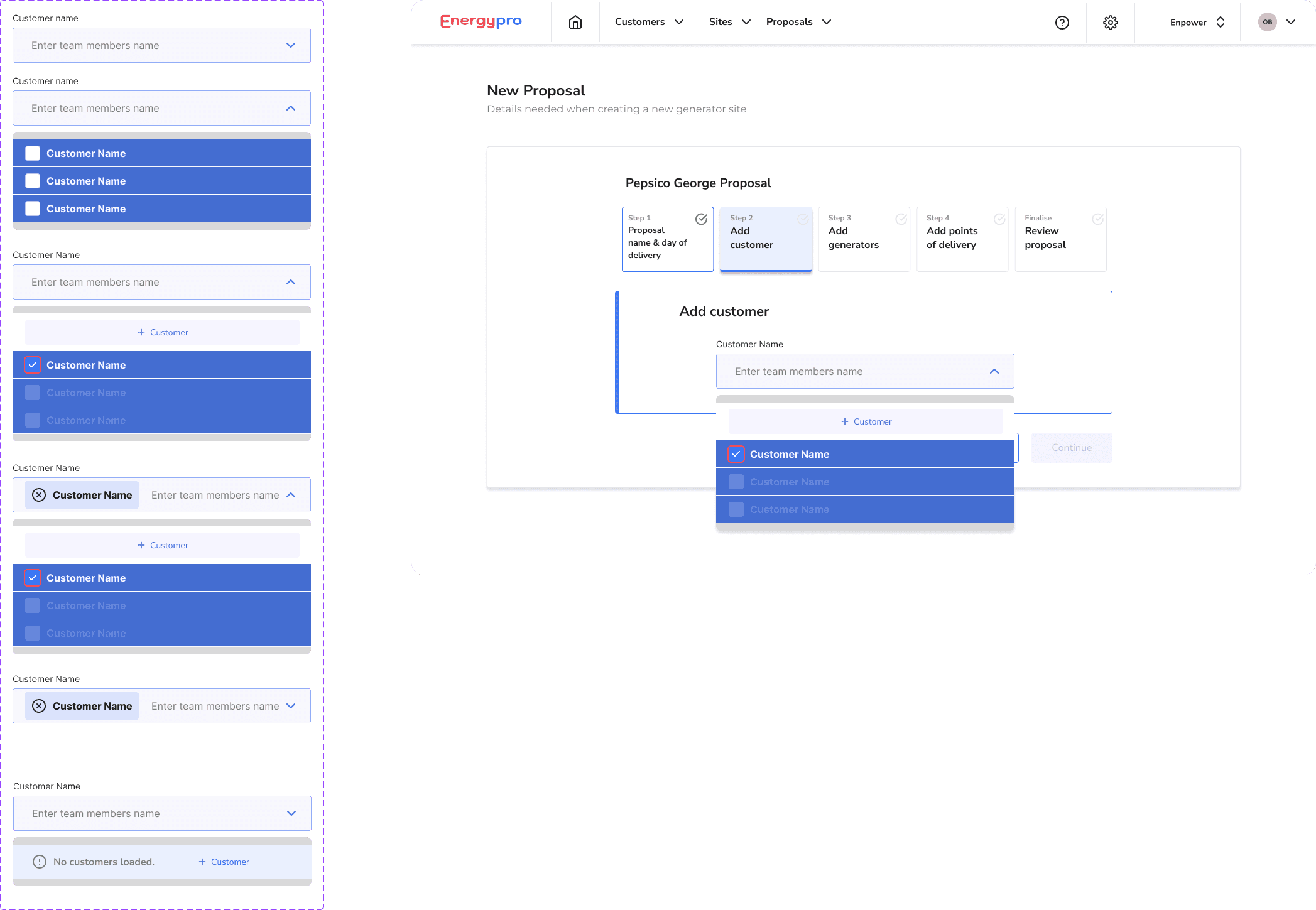The height and width of the screenshot is (910, 1316).
Task: Collapse the Customer Name dropdown in Add customer
Action: [x=994, y=371]
